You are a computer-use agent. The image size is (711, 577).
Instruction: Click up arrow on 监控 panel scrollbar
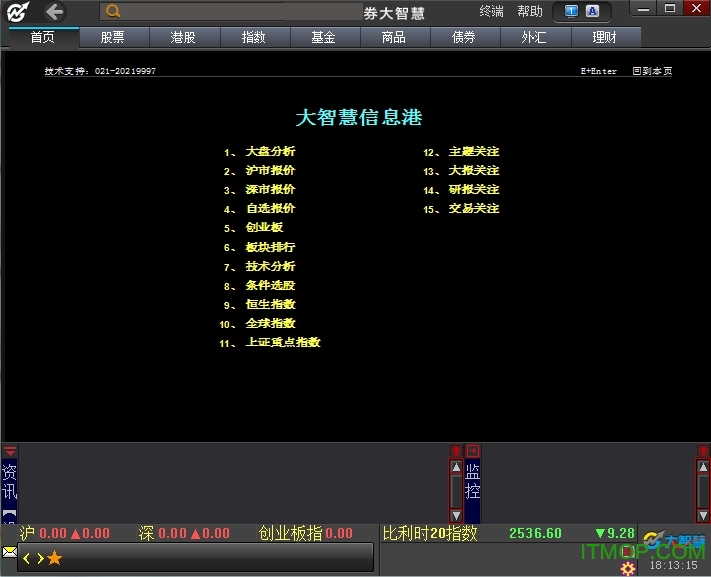pyautogui.click(x=703, y=467)
